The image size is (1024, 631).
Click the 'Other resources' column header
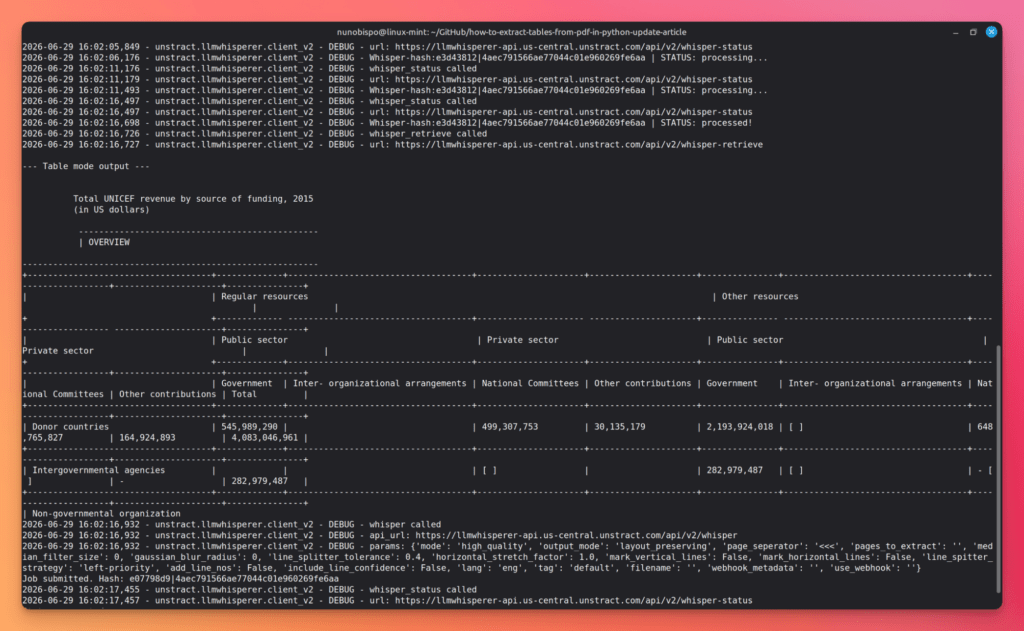click(760, 297)
